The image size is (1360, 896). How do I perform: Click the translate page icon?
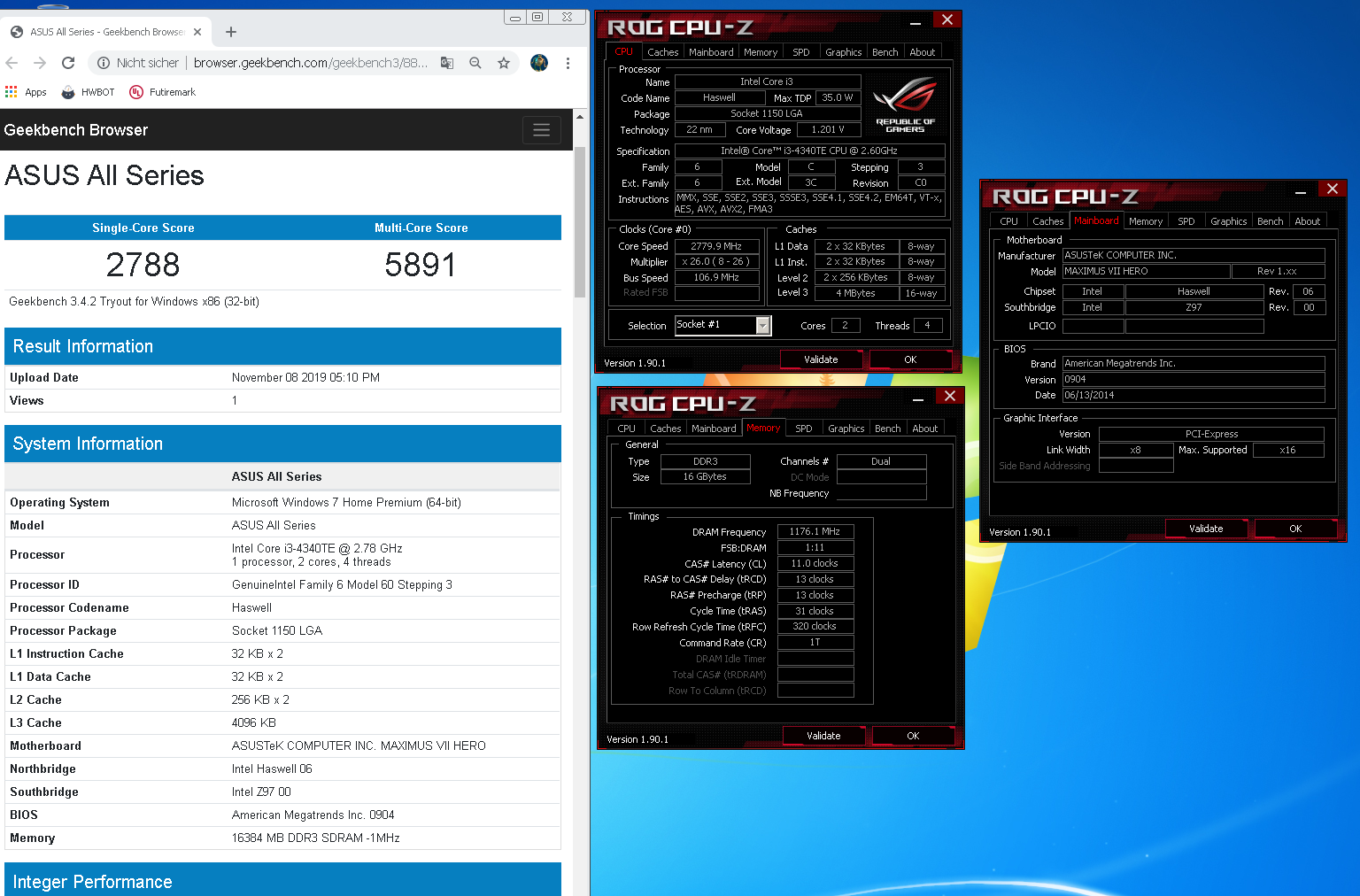coord(447,63)
